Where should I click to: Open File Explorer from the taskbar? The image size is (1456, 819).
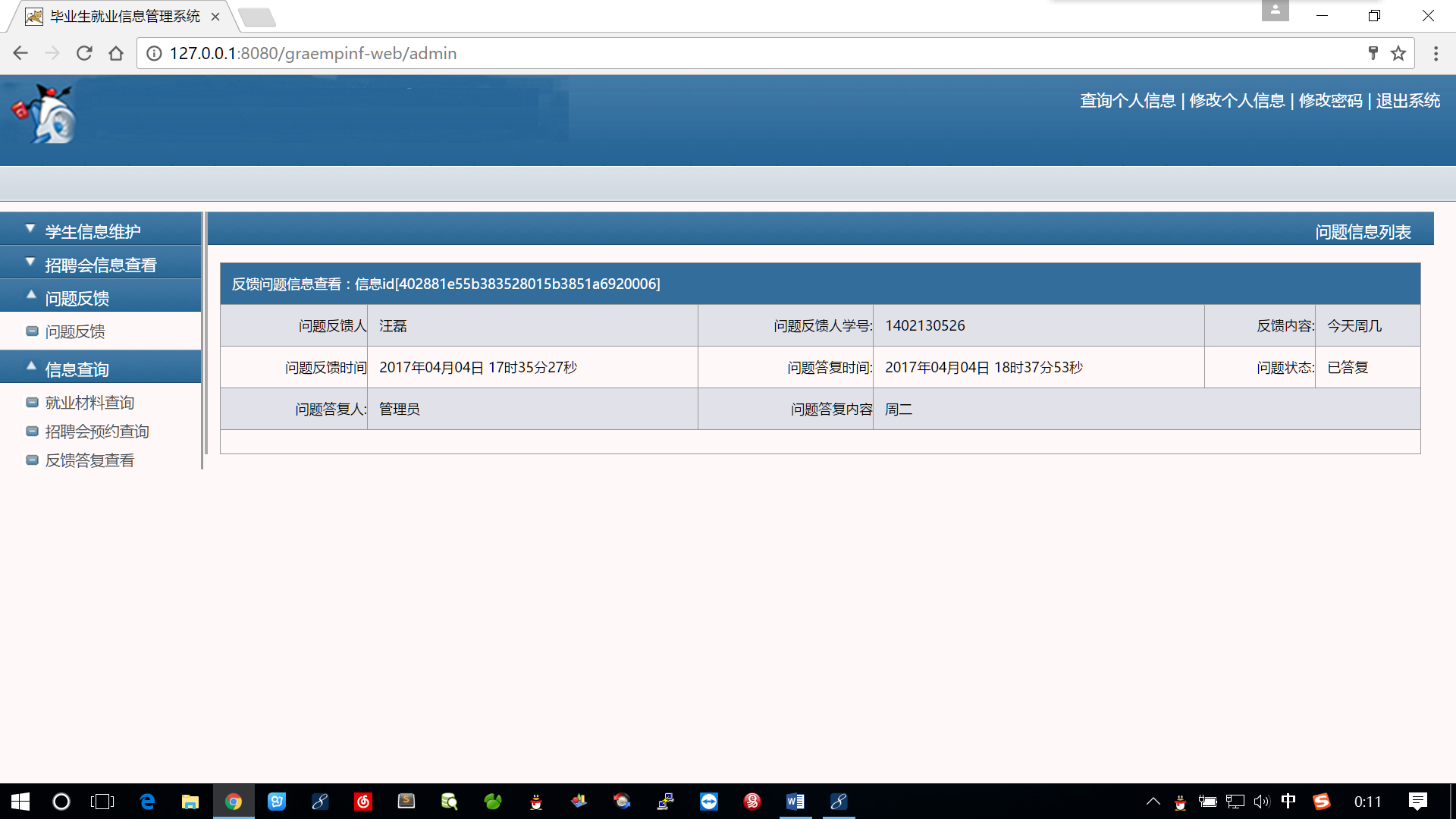pyautogui.click(x=190, y=802)
